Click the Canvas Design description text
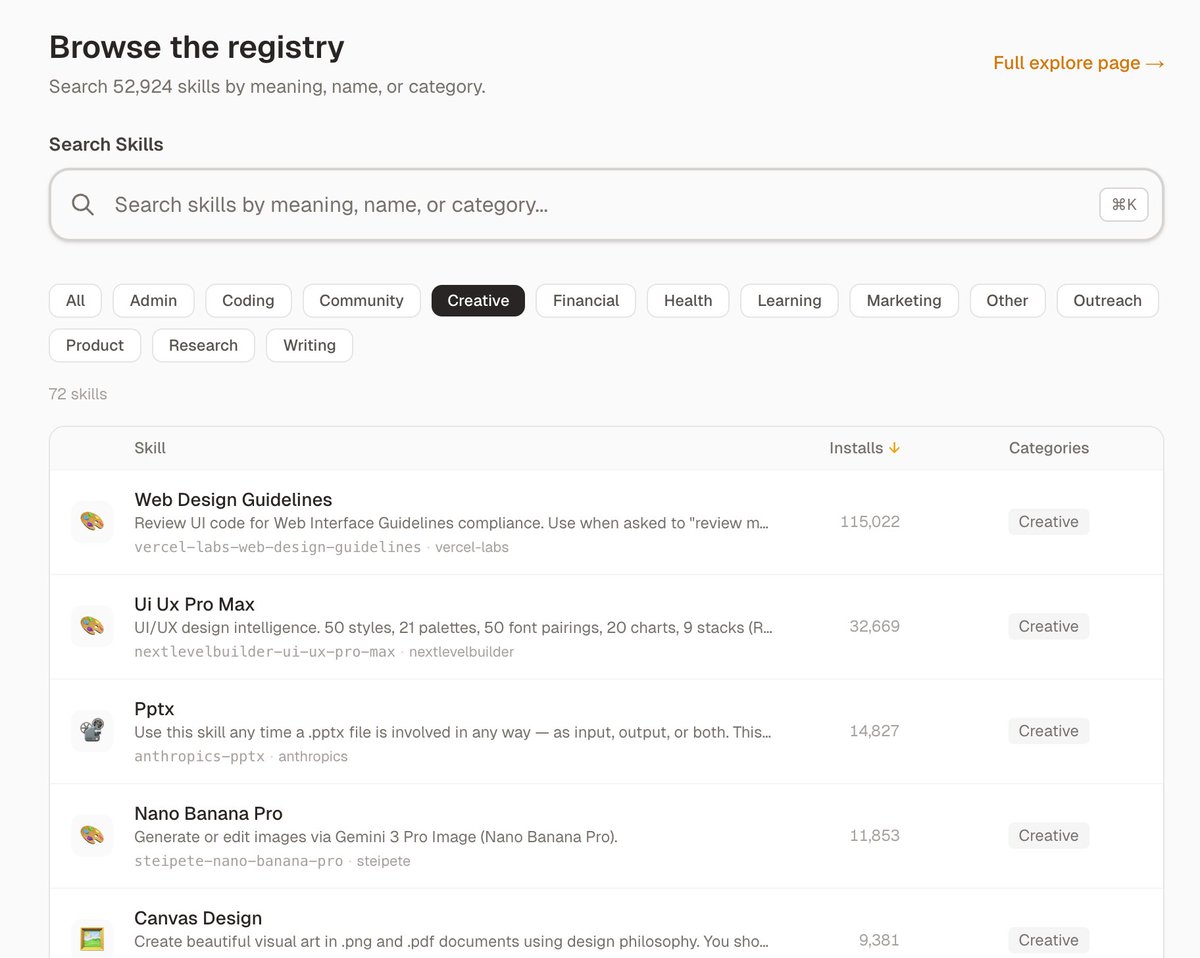The height and width of the screenshot is (958, 1200). pos(452,941)
